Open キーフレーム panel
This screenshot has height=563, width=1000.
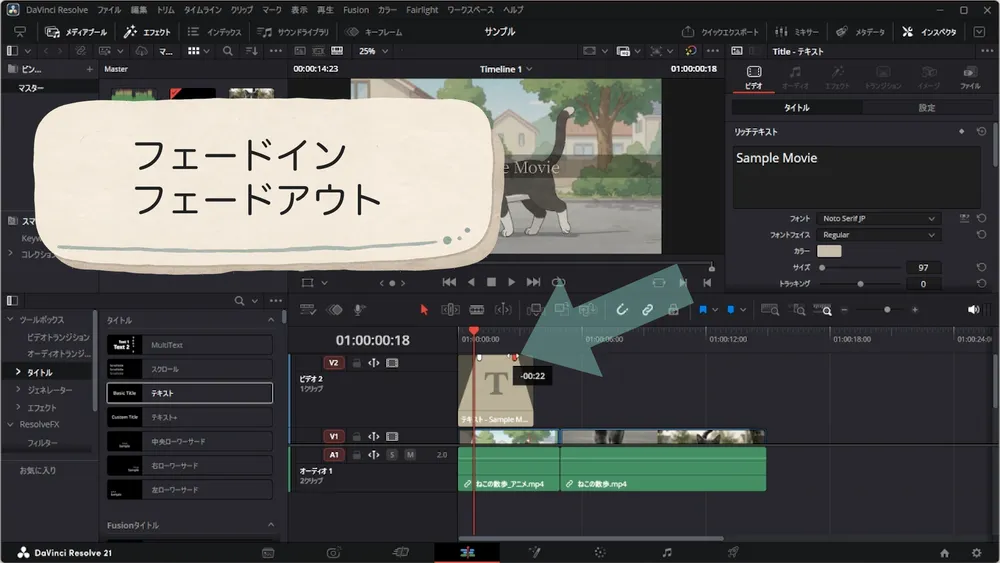pyautogui.click(x=374, y=32)
